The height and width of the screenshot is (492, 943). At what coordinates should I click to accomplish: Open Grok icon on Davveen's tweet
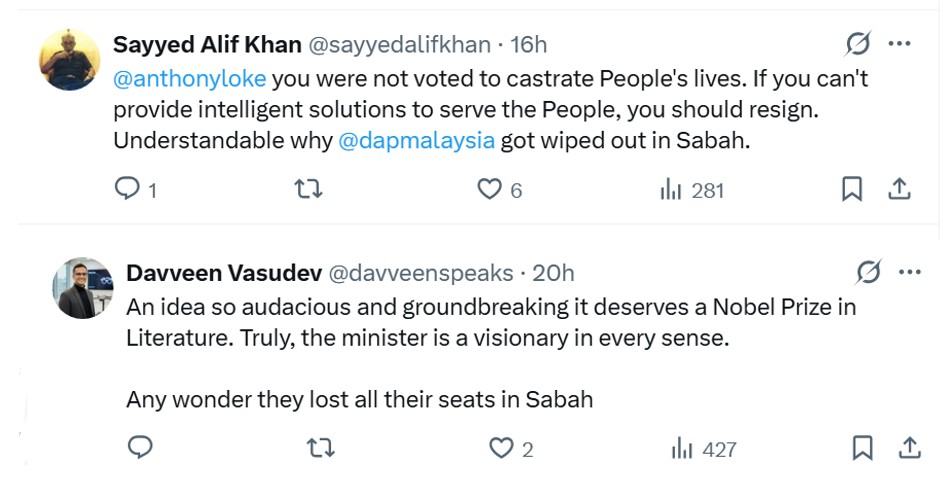869,272
